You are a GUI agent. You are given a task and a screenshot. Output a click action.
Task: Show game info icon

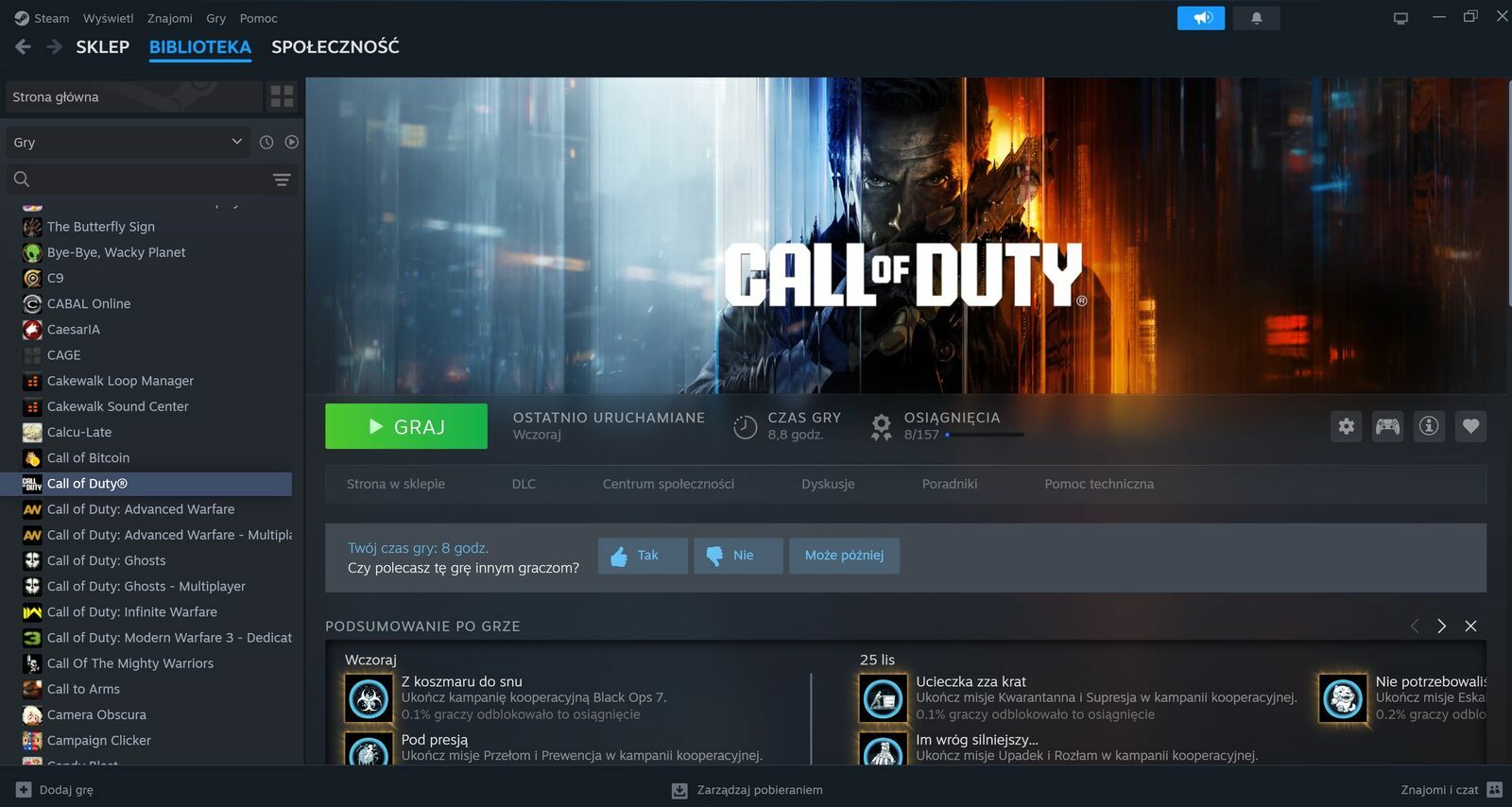coord(1429,426)
